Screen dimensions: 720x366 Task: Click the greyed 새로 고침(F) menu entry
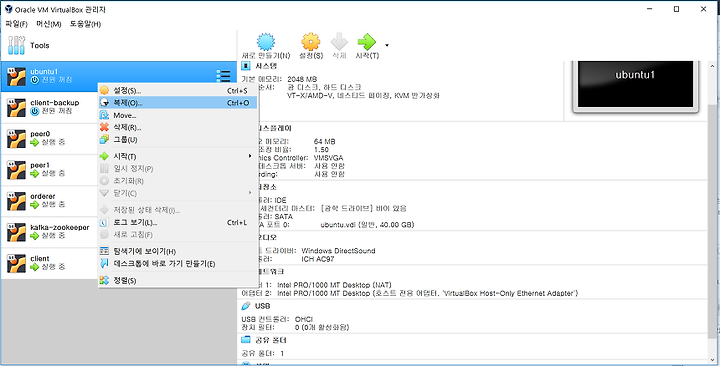click(177, 235)
